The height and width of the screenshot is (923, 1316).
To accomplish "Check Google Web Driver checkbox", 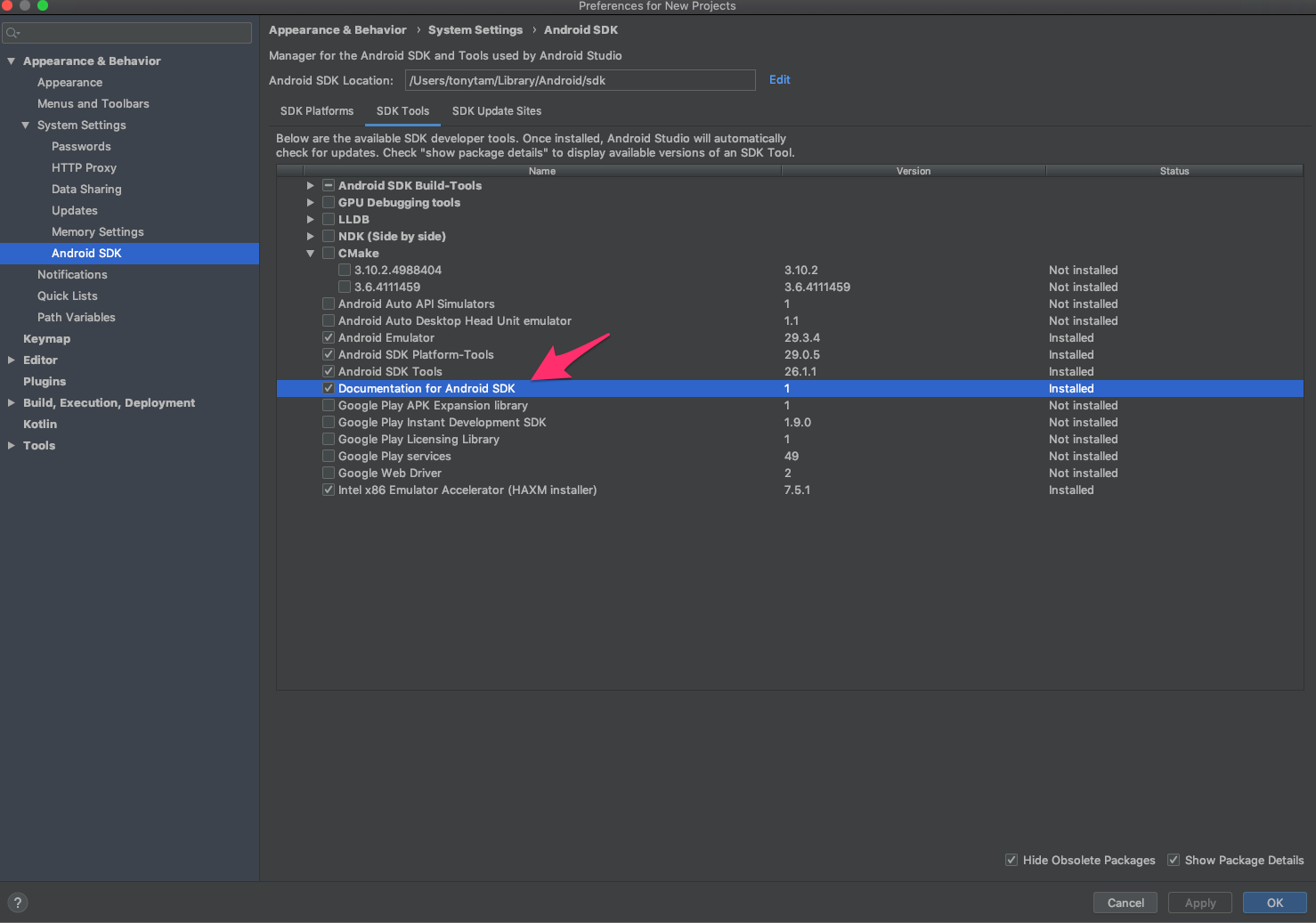I will pos(329,473).
